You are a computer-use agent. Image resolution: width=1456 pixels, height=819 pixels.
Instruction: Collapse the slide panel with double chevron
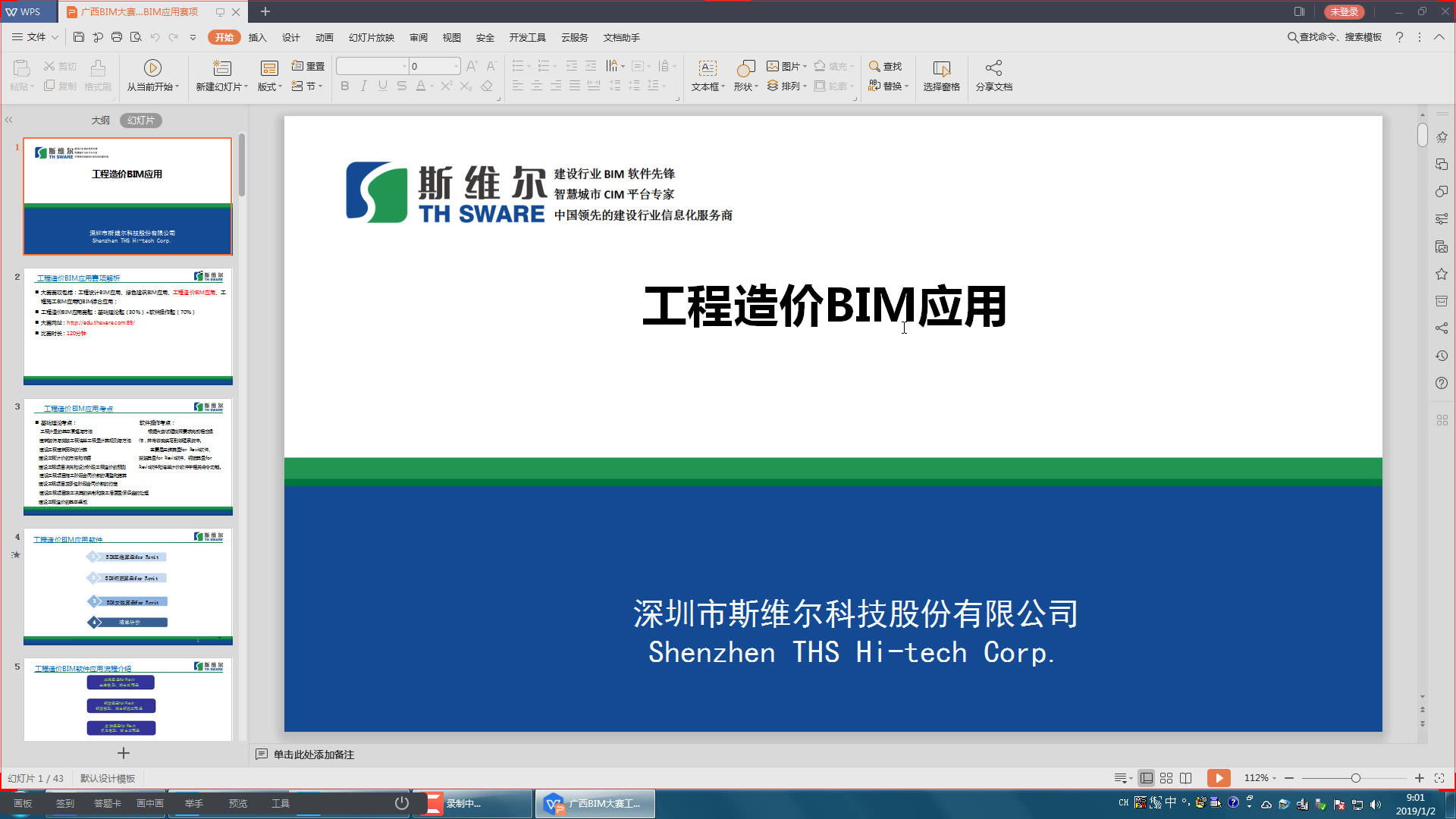pyautogui.click(x=9, y=120)
